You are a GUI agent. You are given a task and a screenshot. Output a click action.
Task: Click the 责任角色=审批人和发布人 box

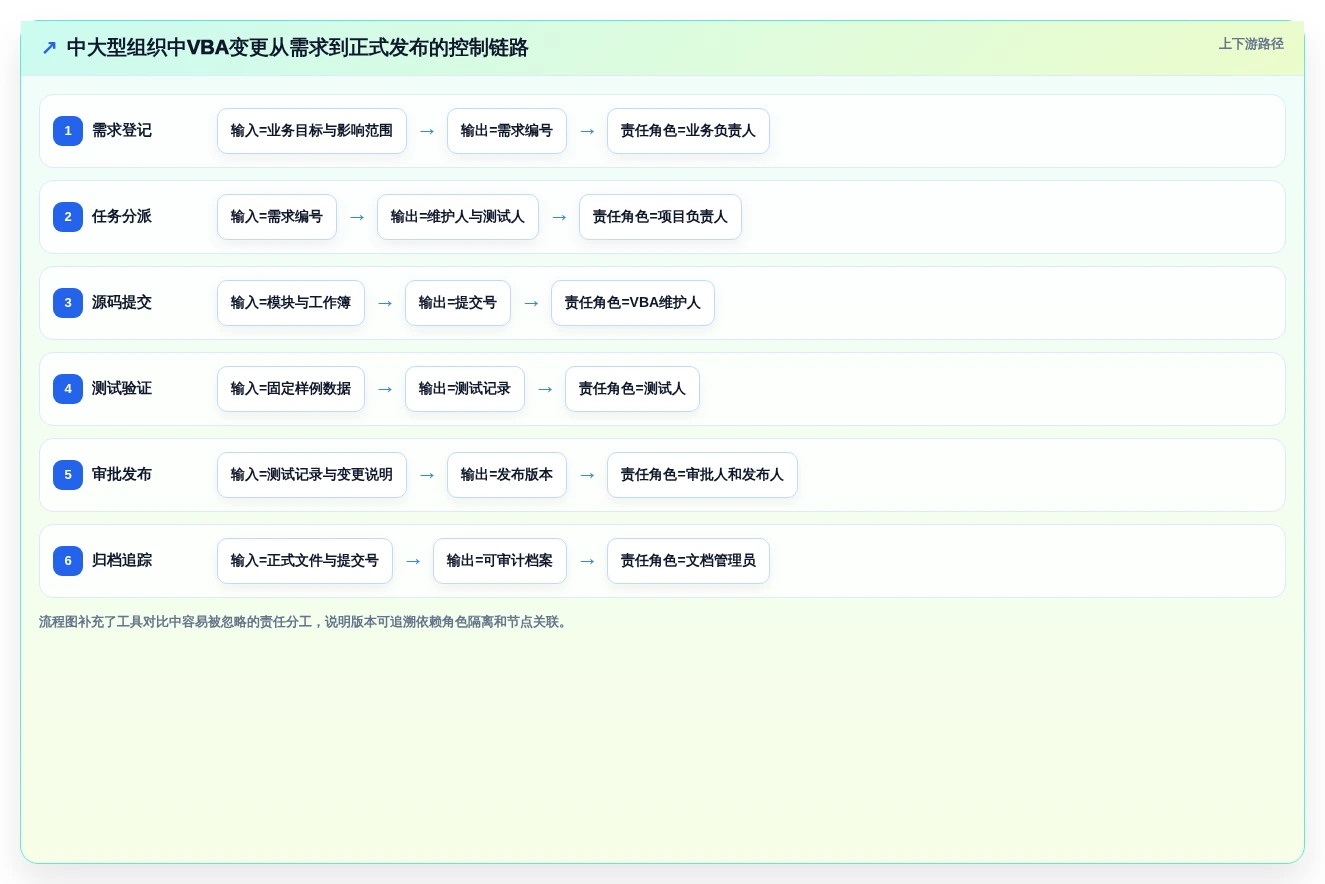[x=702, y=475]
